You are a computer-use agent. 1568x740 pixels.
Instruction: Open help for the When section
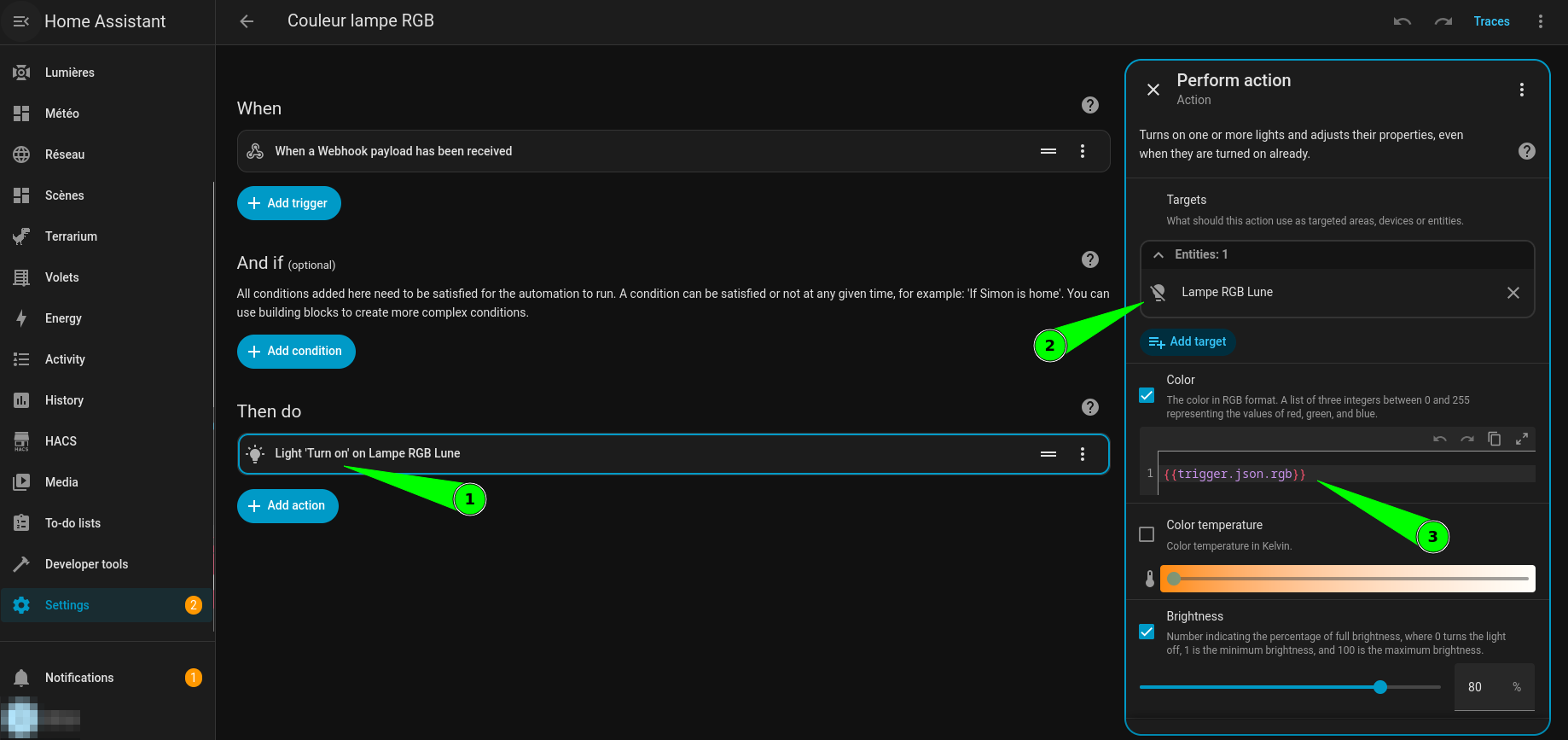pyautogui.click(x=1089, y=105)
